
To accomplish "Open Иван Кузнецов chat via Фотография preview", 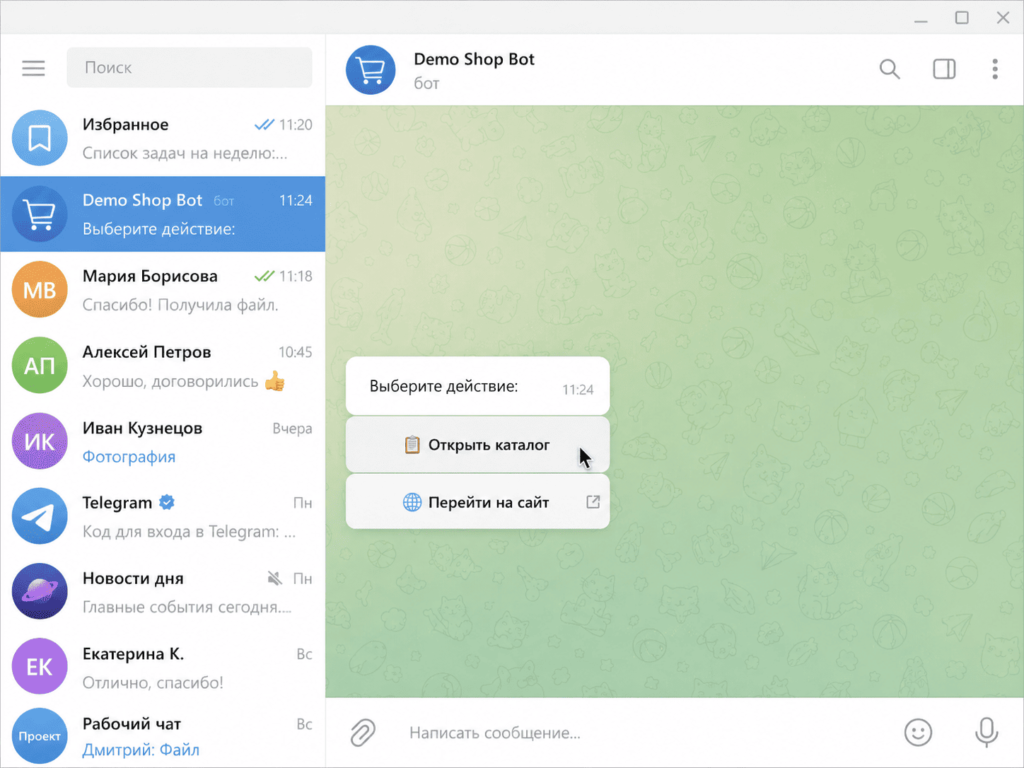I will 129,456.
